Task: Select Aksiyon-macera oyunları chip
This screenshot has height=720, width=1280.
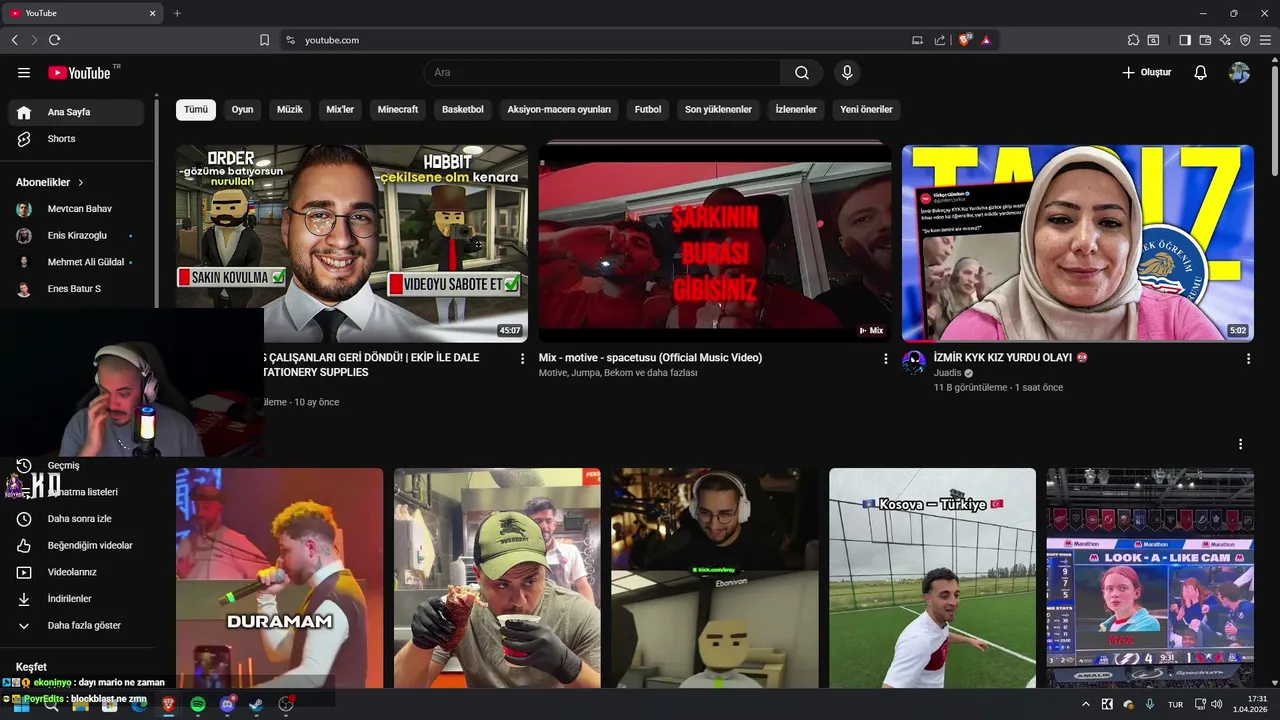Action: point(559,109)
